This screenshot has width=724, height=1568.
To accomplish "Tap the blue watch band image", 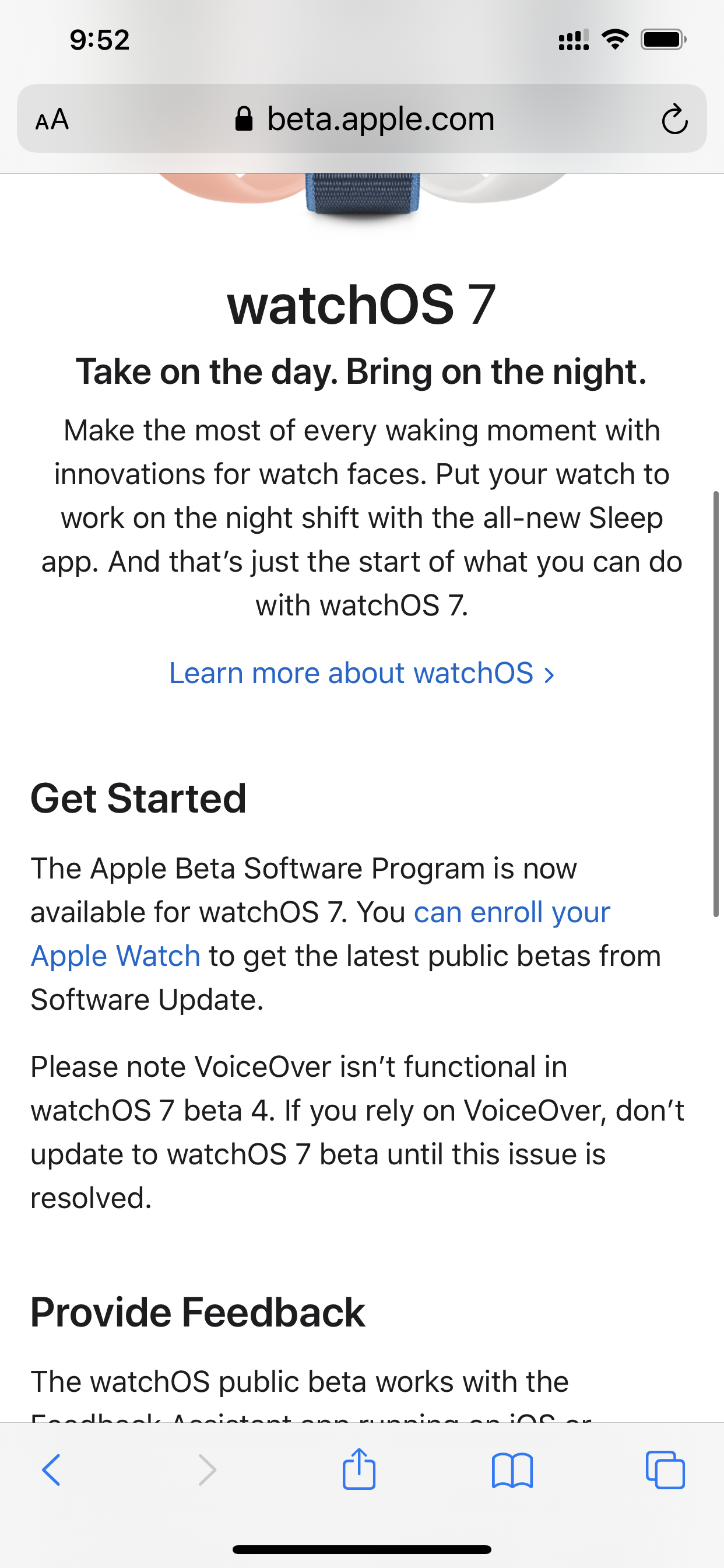I will (363, 194).
